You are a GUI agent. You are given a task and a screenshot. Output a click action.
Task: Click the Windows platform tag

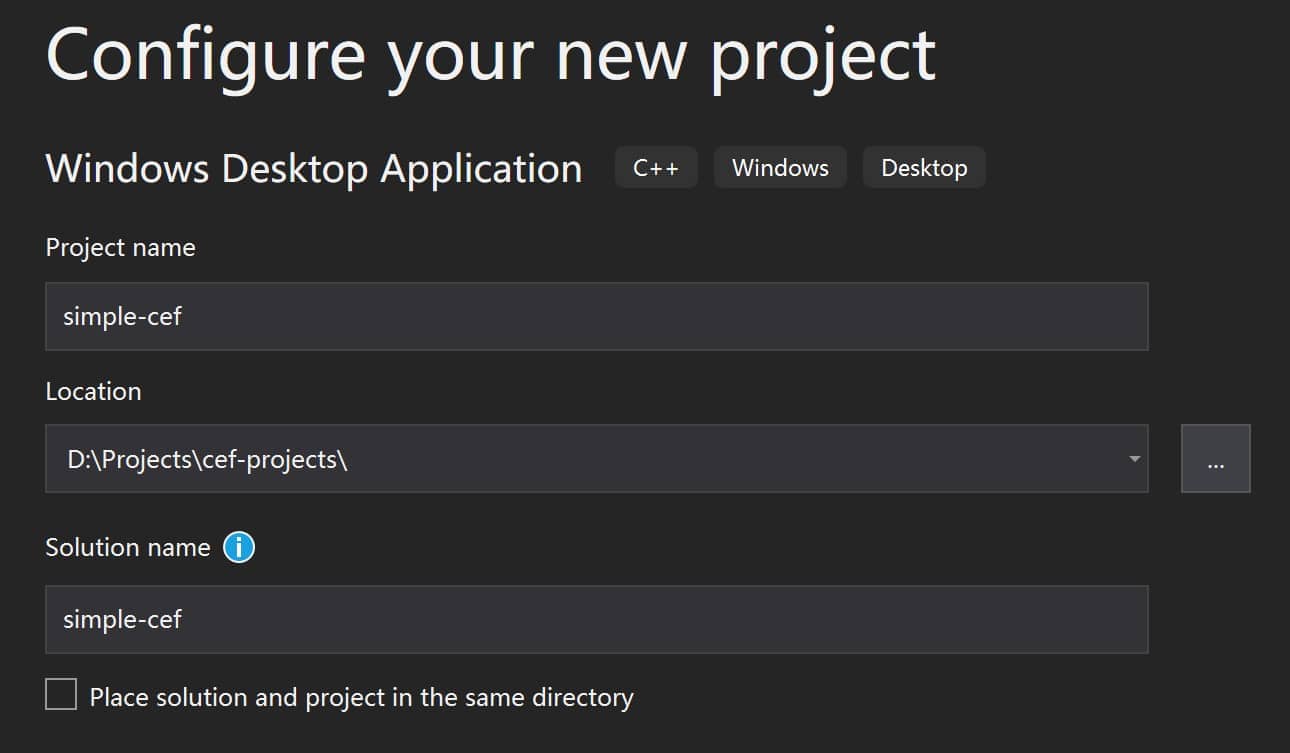[x=780, y=167]
